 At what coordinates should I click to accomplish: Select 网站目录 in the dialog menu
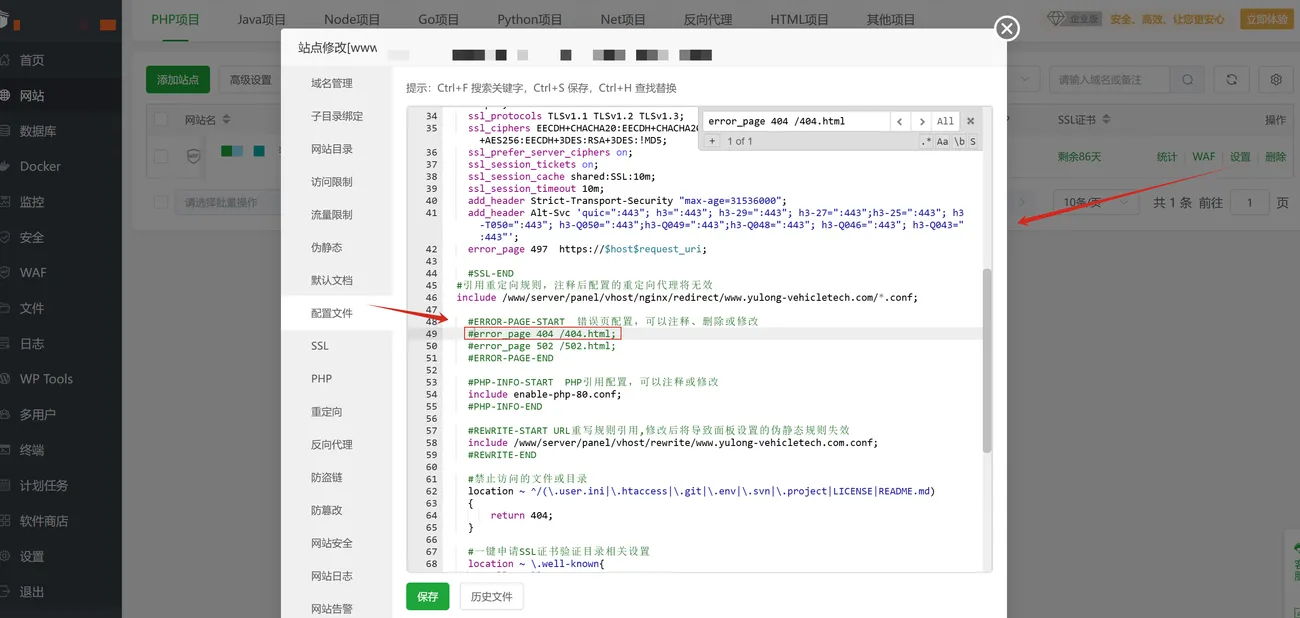coord(332,149)
